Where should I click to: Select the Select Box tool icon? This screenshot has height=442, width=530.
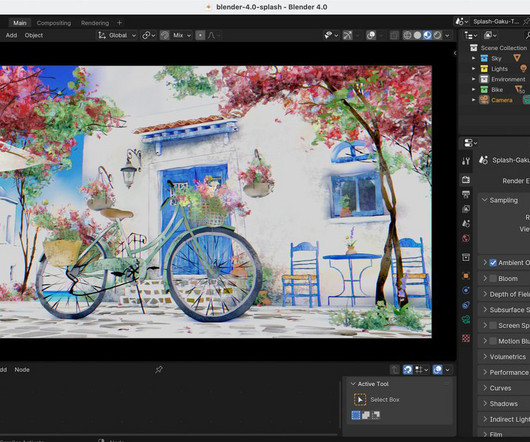tap(360, 399)
